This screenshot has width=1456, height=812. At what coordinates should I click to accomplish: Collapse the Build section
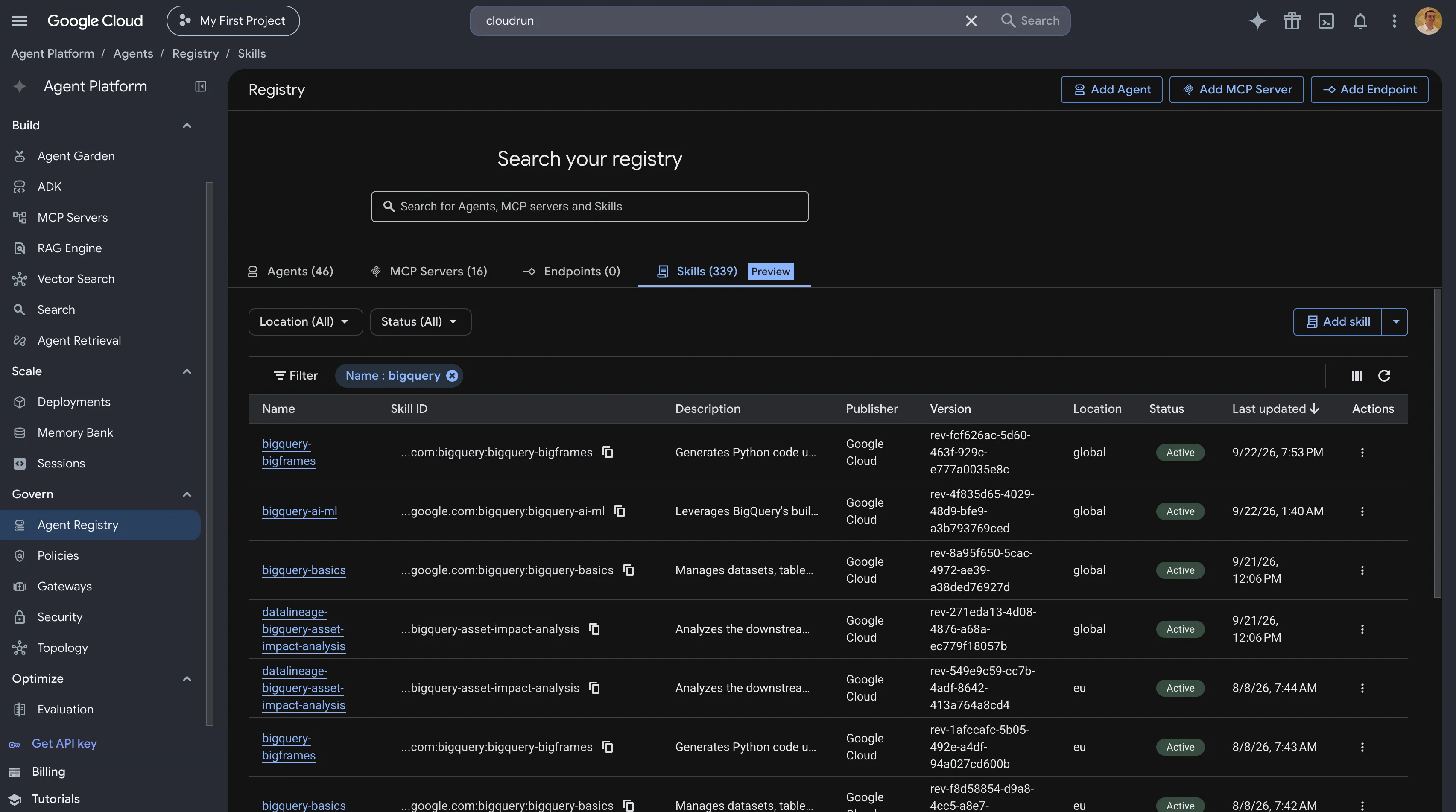click(x=187, y=126)
